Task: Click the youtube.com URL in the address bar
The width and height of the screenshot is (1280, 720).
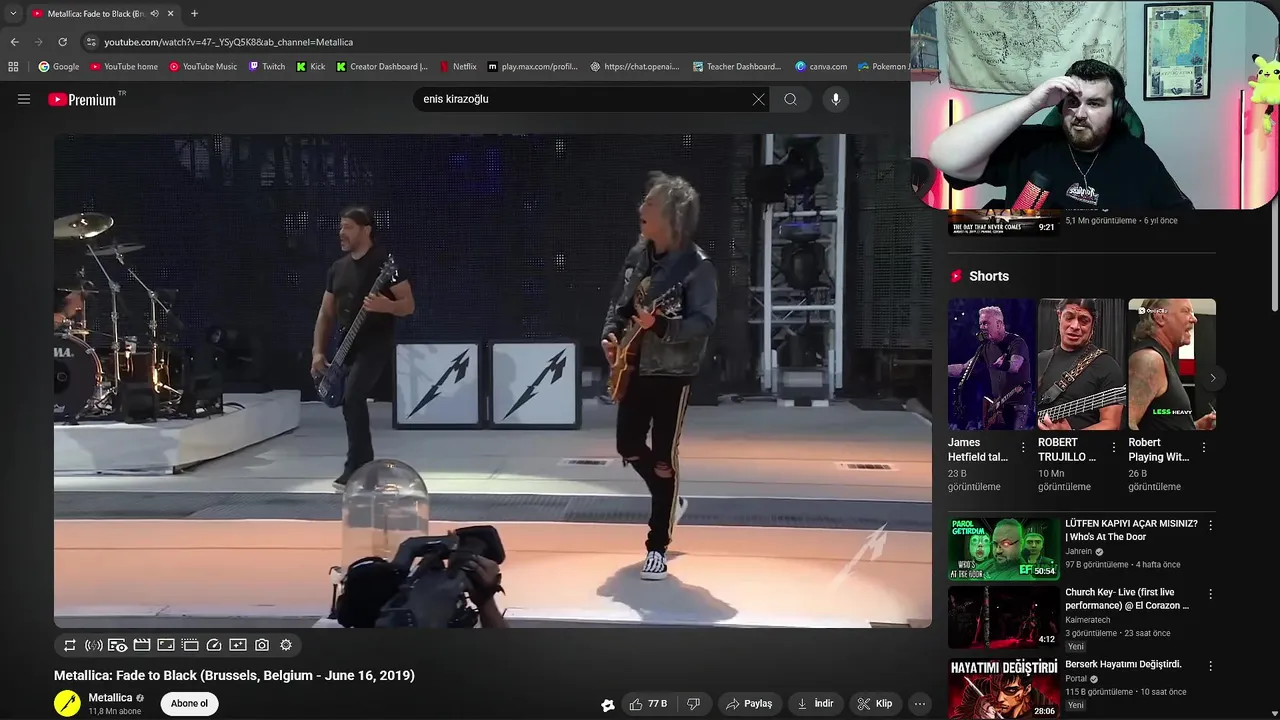Action: pyautogui.click(x=228, y=42)
